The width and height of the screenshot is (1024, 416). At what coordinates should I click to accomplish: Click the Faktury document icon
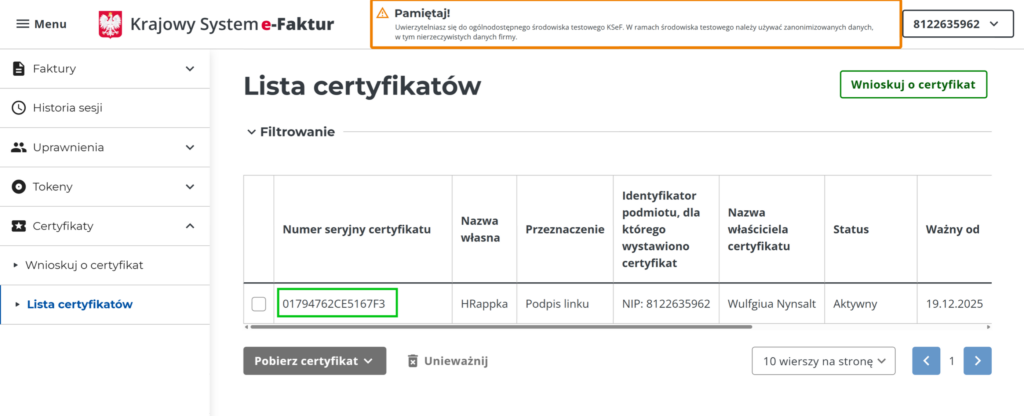click(18, 69)
